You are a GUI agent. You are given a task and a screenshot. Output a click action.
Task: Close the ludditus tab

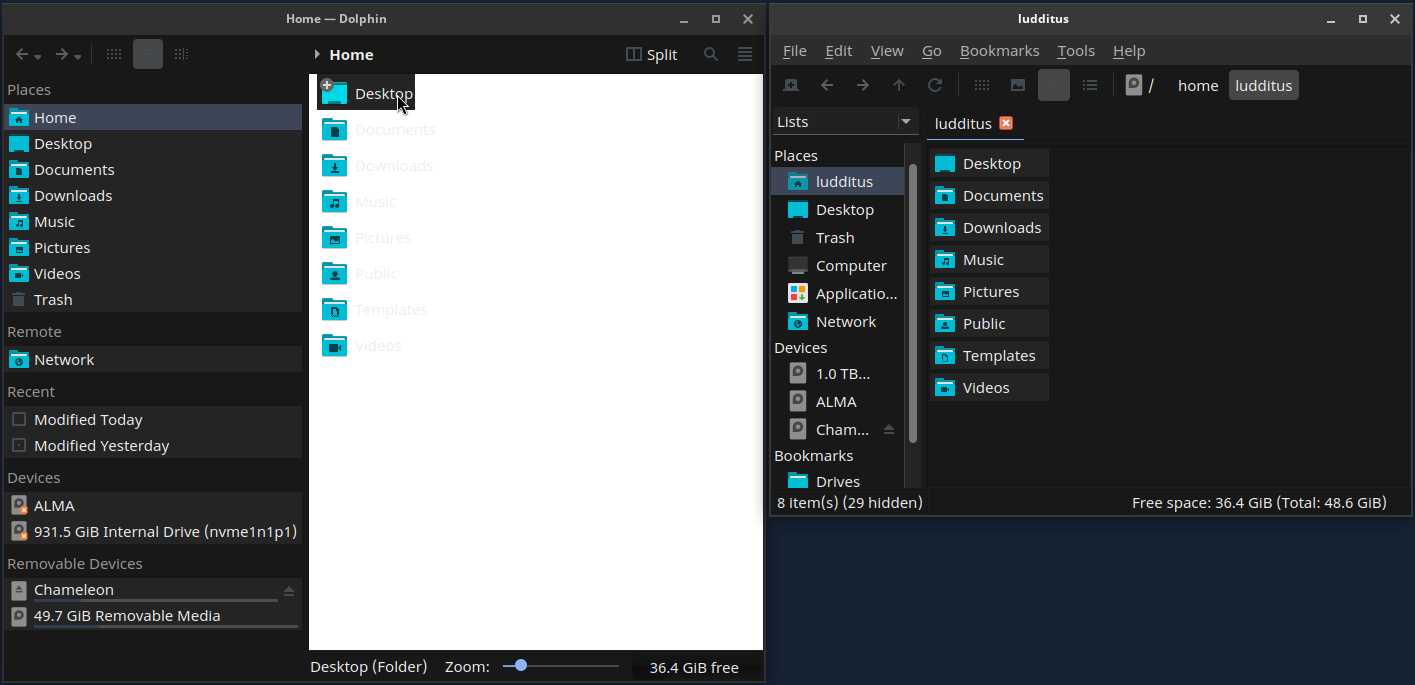coord(1006,123)
